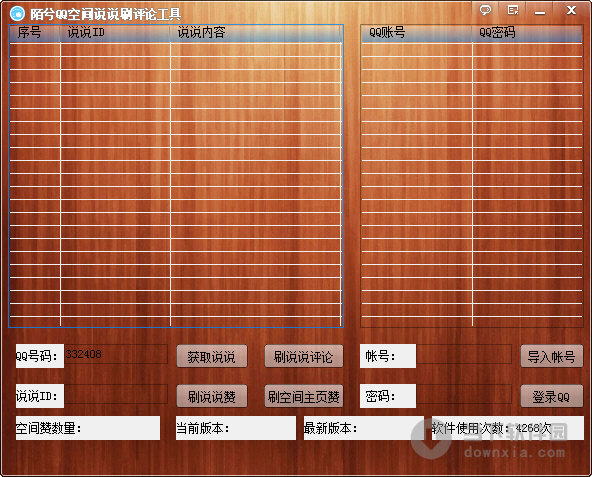Open the skin menu icon in title bar
This screenshot has height=477, width=592.
[513, 10]
